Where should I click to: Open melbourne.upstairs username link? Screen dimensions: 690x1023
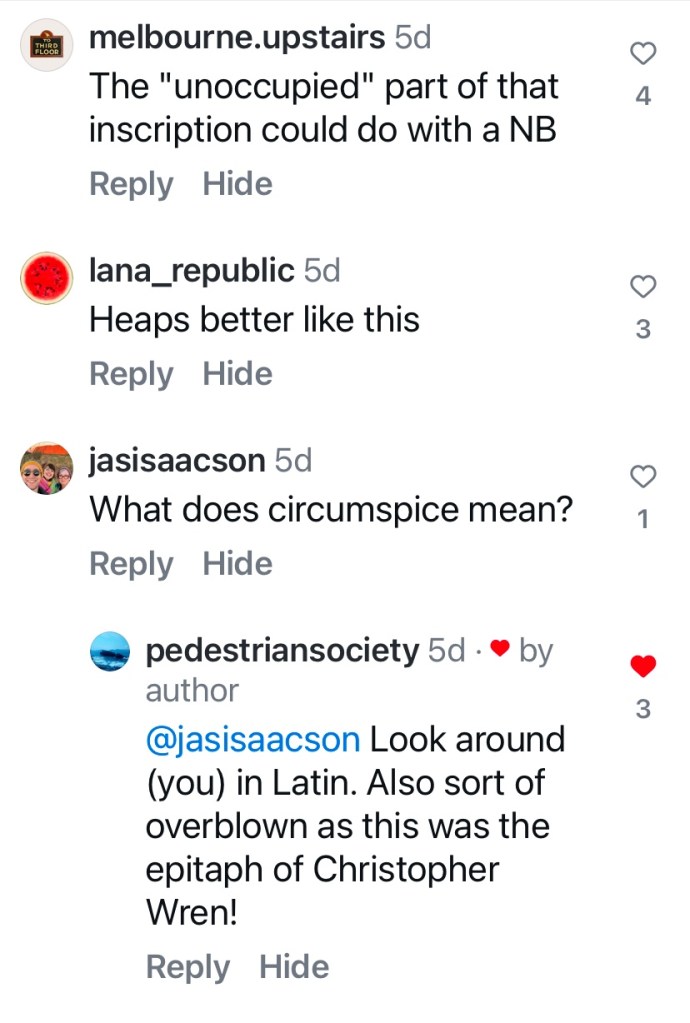point(237,38)
